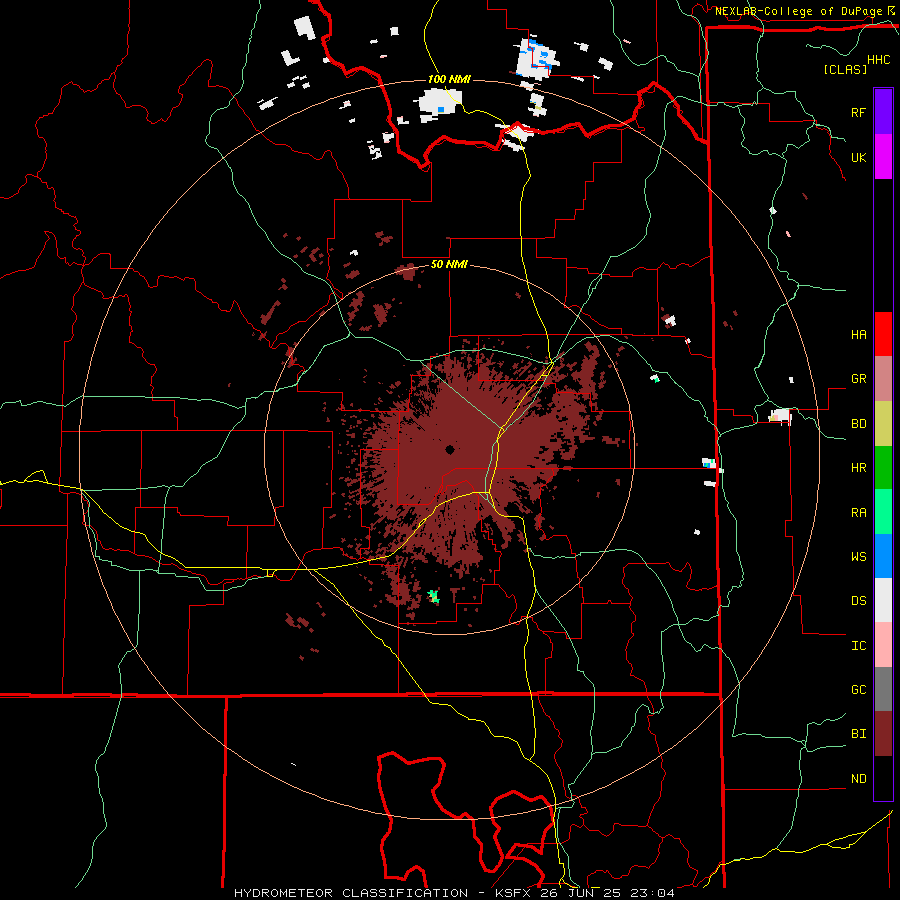900x900 pixels.
Task: Click the BI brown legend swatch
Action: (883, 734)
